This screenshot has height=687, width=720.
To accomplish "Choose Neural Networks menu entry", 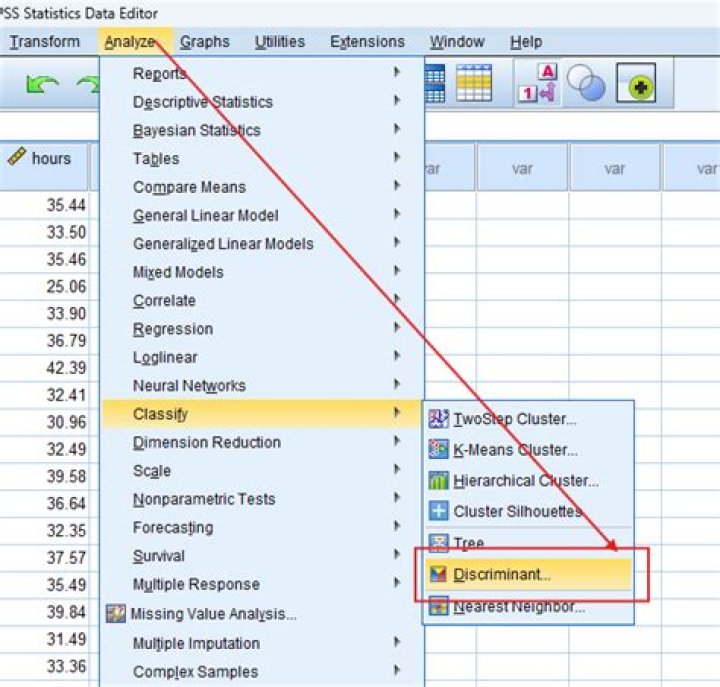I will tap(262, 386).
